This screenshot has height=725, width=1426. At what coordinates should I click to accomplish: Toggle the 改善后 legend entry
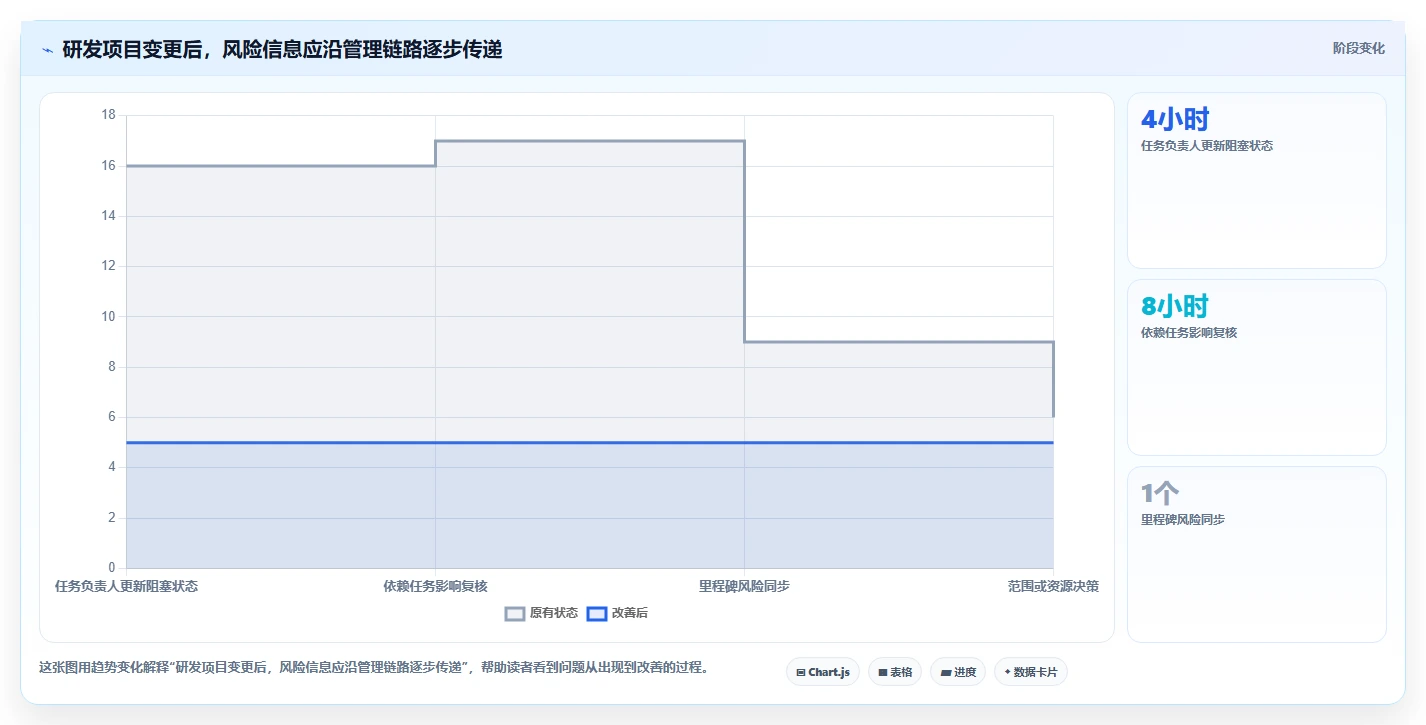pos(617,613)
